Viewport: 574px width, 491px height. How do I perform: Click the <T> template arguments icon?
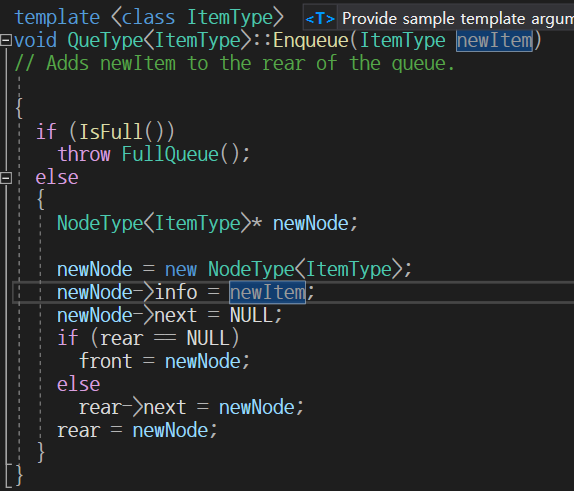(320, 18)
